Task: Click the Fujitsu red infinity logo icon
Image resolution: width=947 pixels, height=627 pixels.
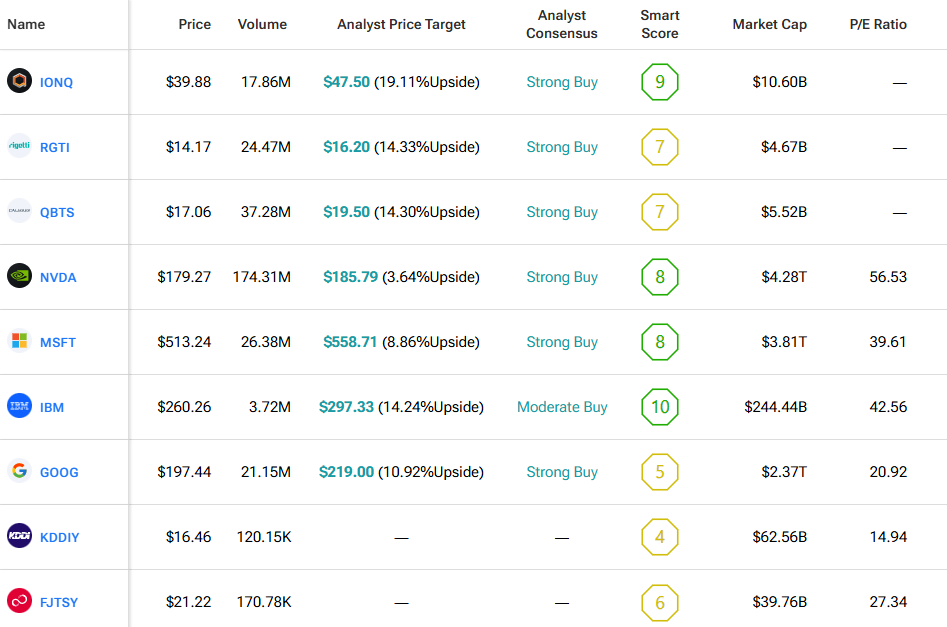Action: click(19, 602)
